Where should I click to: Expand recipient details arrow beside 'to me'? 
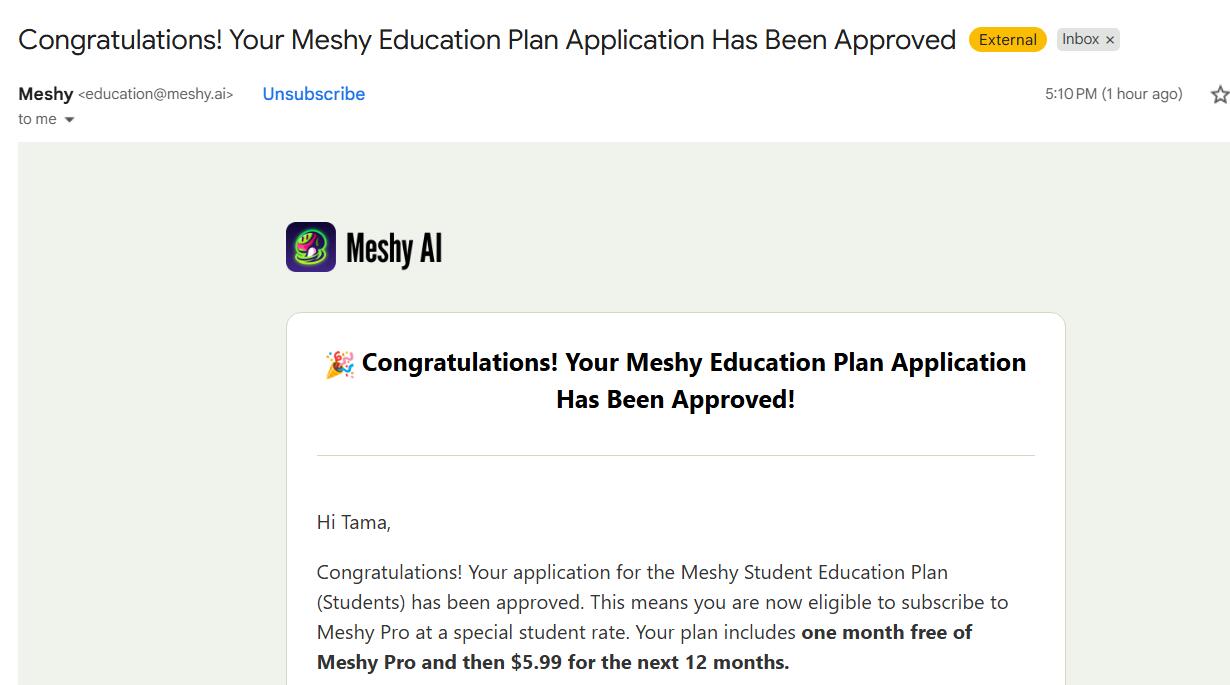[69, 120]
